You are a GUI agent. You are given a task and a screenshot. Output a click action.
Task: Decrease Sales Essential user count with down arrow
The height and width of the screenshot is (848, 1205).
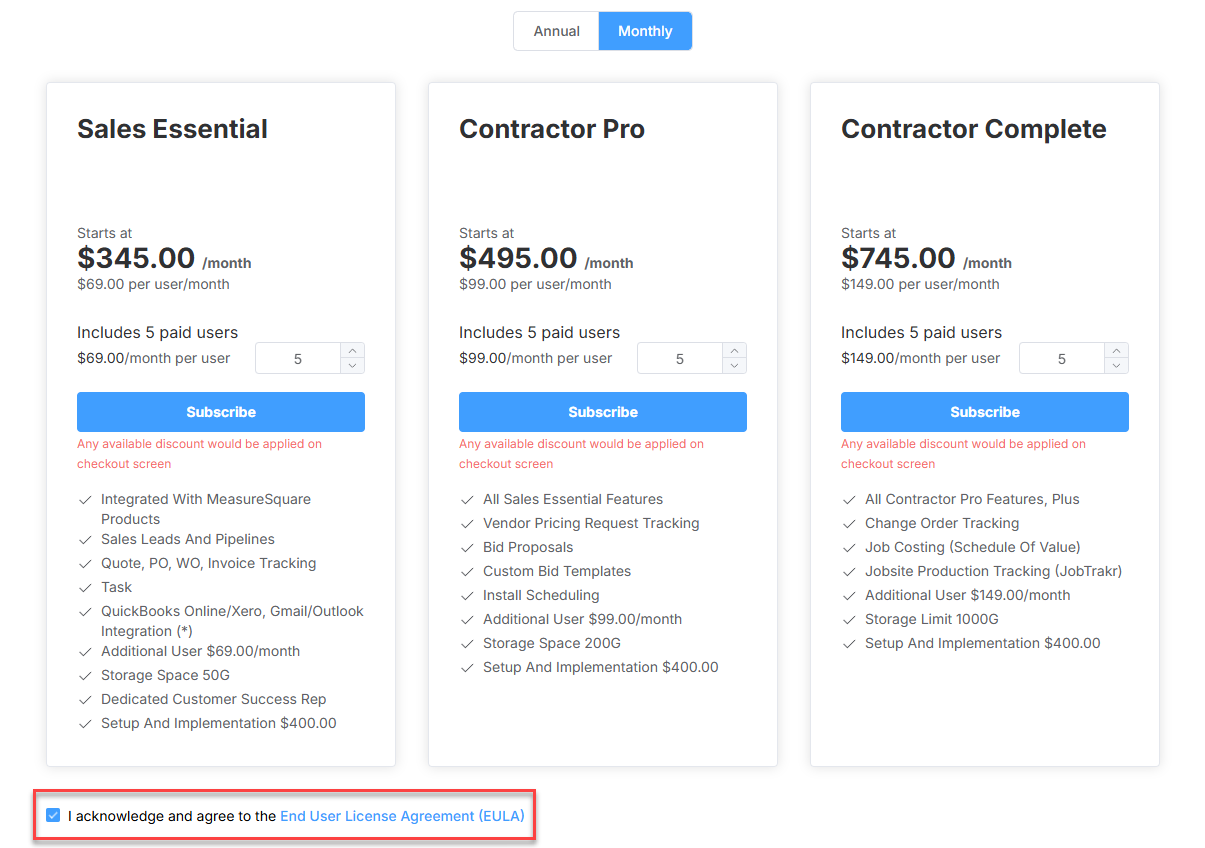pos(352,365)
